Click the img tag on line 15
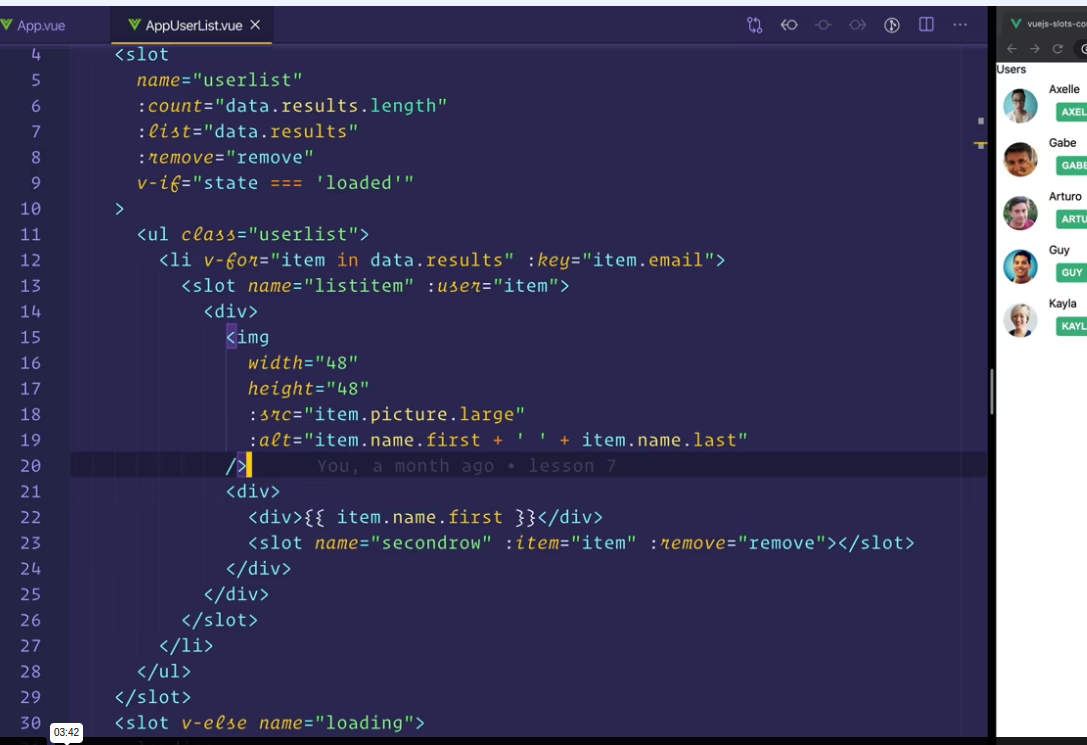The height and width of the screenshot is (745, 1087). (x=247, y=338)
